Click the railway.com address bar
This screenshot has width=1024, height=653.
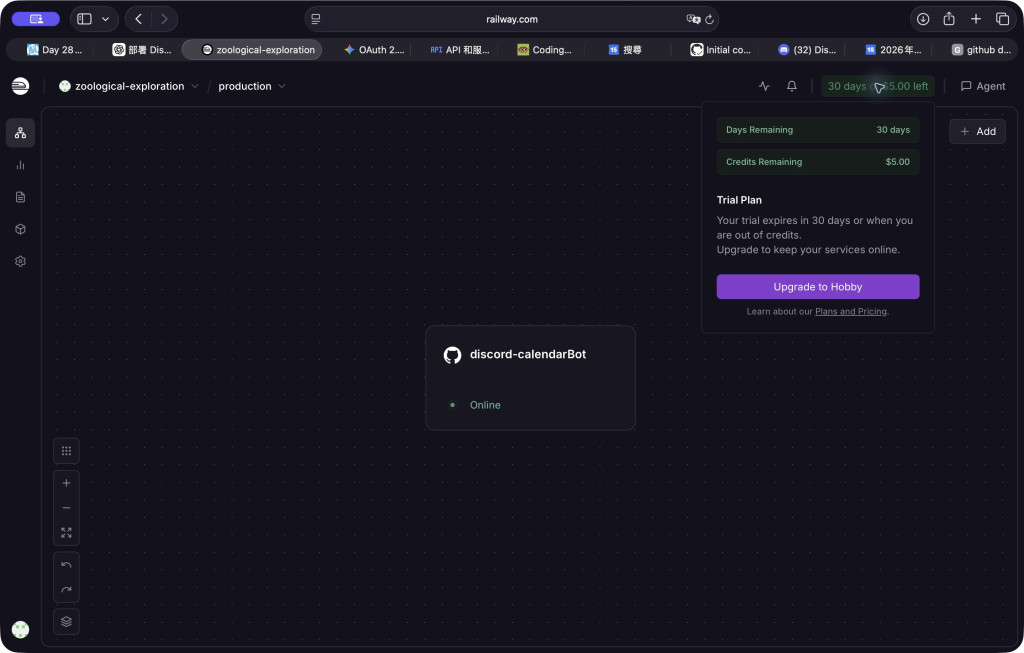512,20
